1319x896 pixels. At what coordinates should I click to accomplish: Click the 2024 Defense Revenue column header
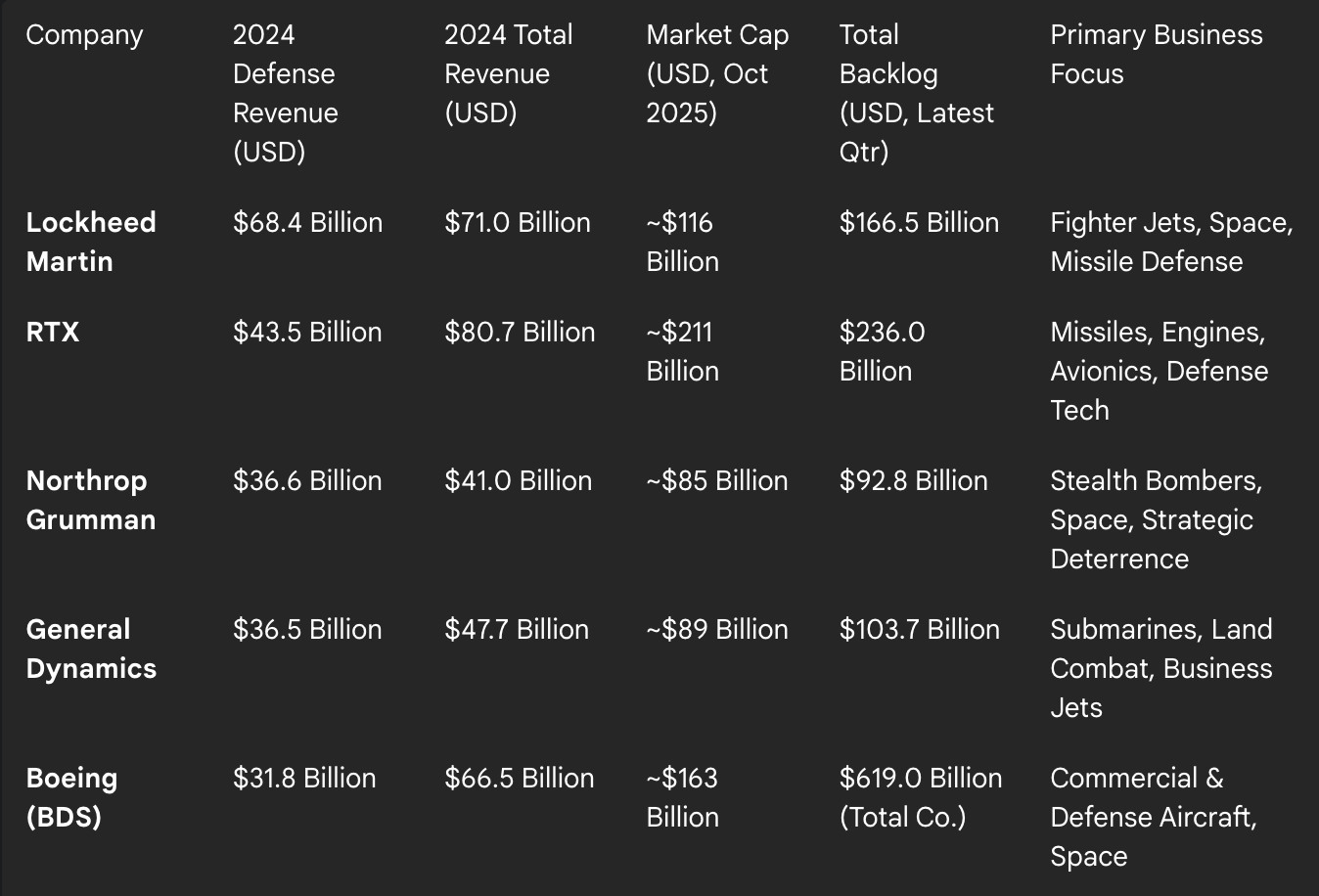point(285,93)
